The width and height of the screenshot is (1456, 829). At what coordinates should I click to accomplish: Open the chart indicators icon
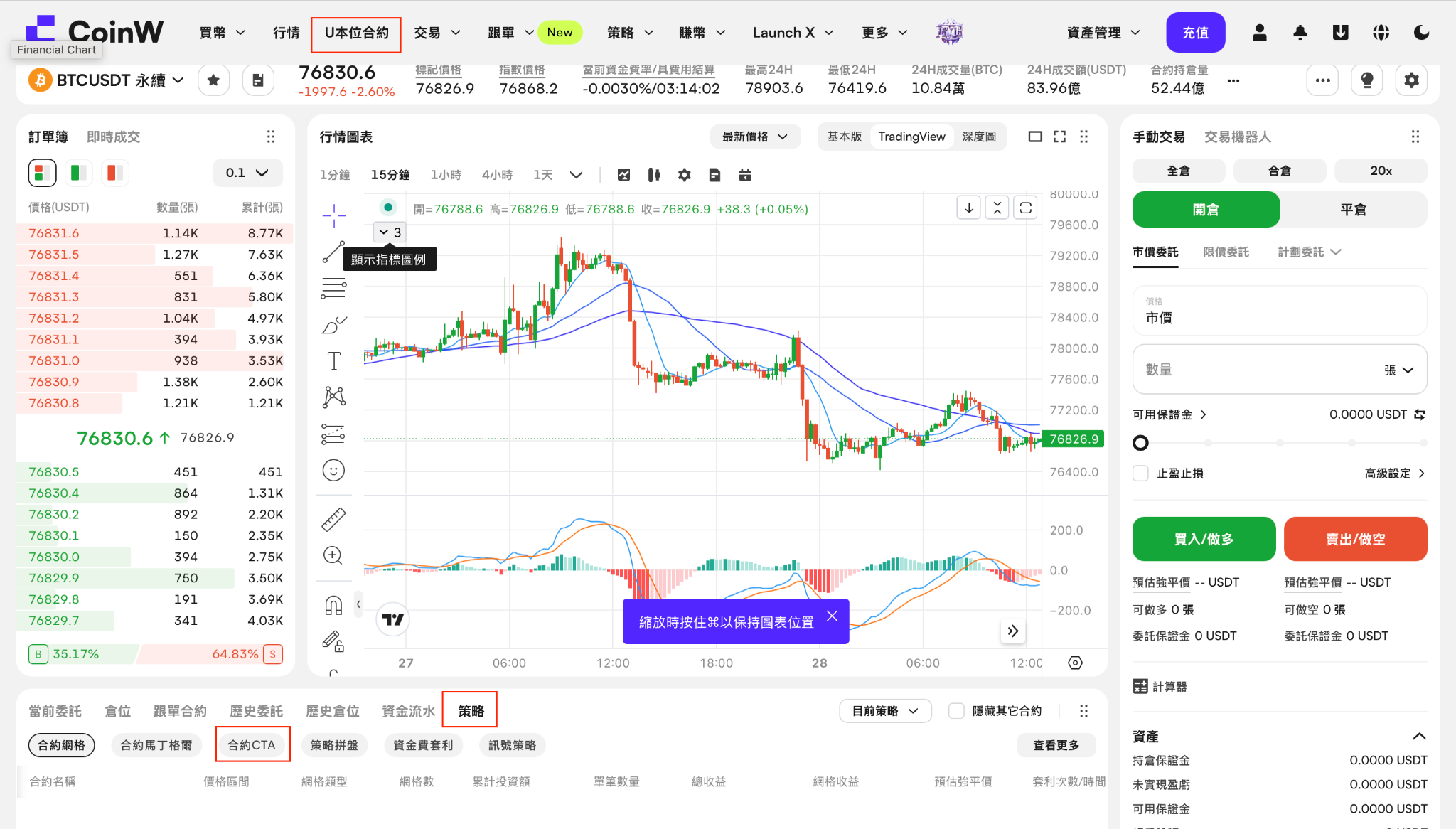tap(623, 175)
